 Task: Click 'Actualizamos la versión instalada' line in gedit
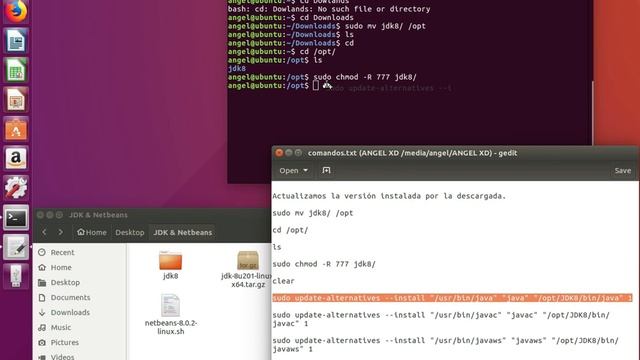[389, 196]
